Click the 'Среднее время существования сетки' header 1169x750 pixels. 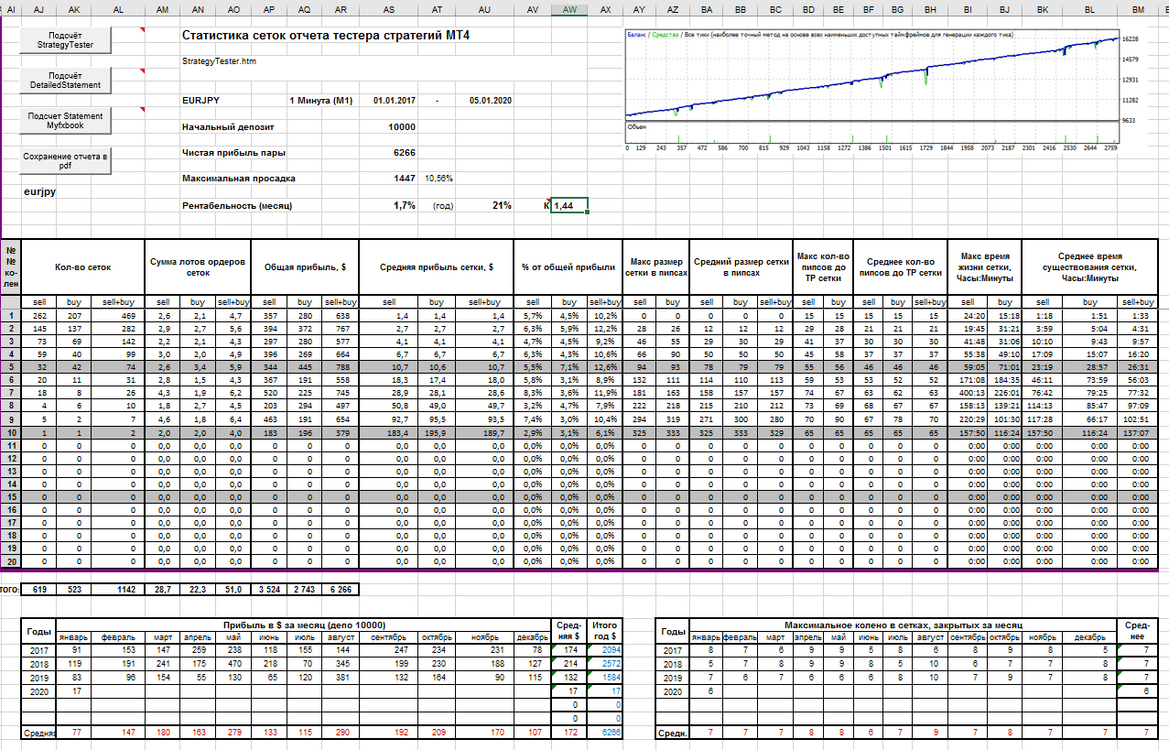coord(1089,267)
